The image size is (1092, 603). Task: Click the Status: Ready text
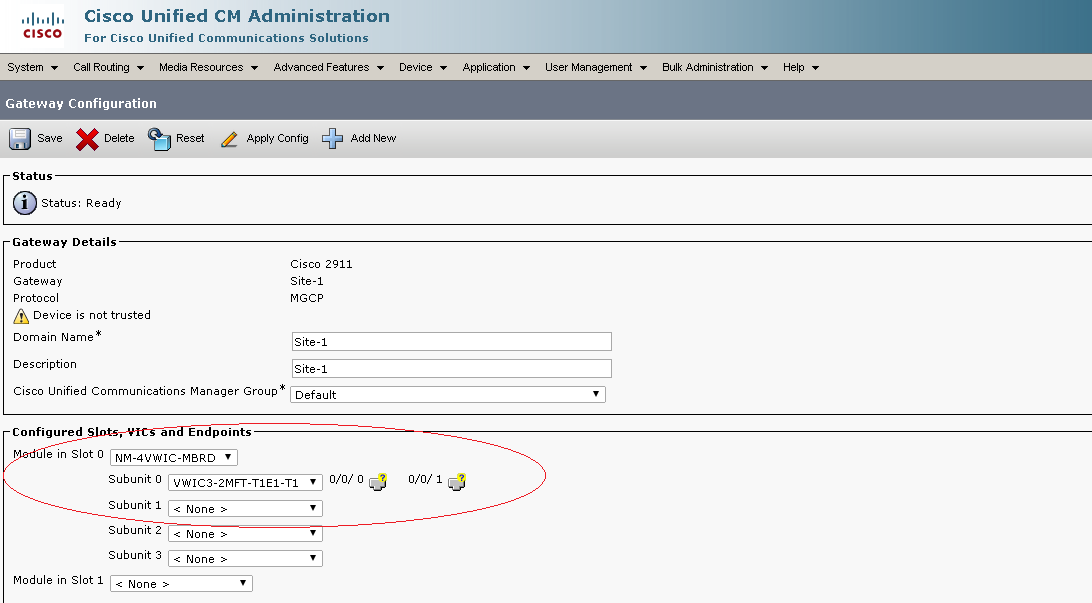(81, 203)
